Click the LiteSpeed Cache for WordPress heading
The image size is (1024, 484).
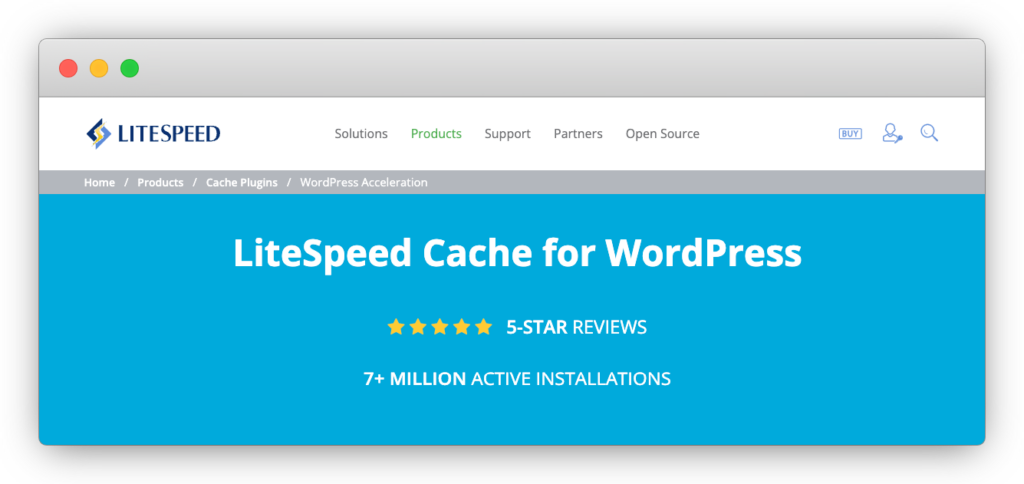pos(517,253)
